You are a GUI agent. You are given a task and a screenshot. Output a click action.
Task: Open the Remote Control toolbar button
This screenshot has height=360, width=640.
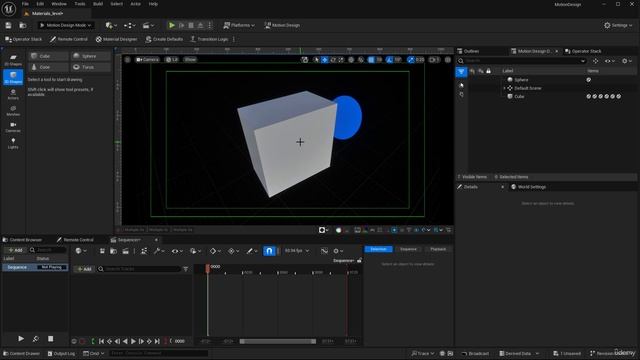point(69,39)
